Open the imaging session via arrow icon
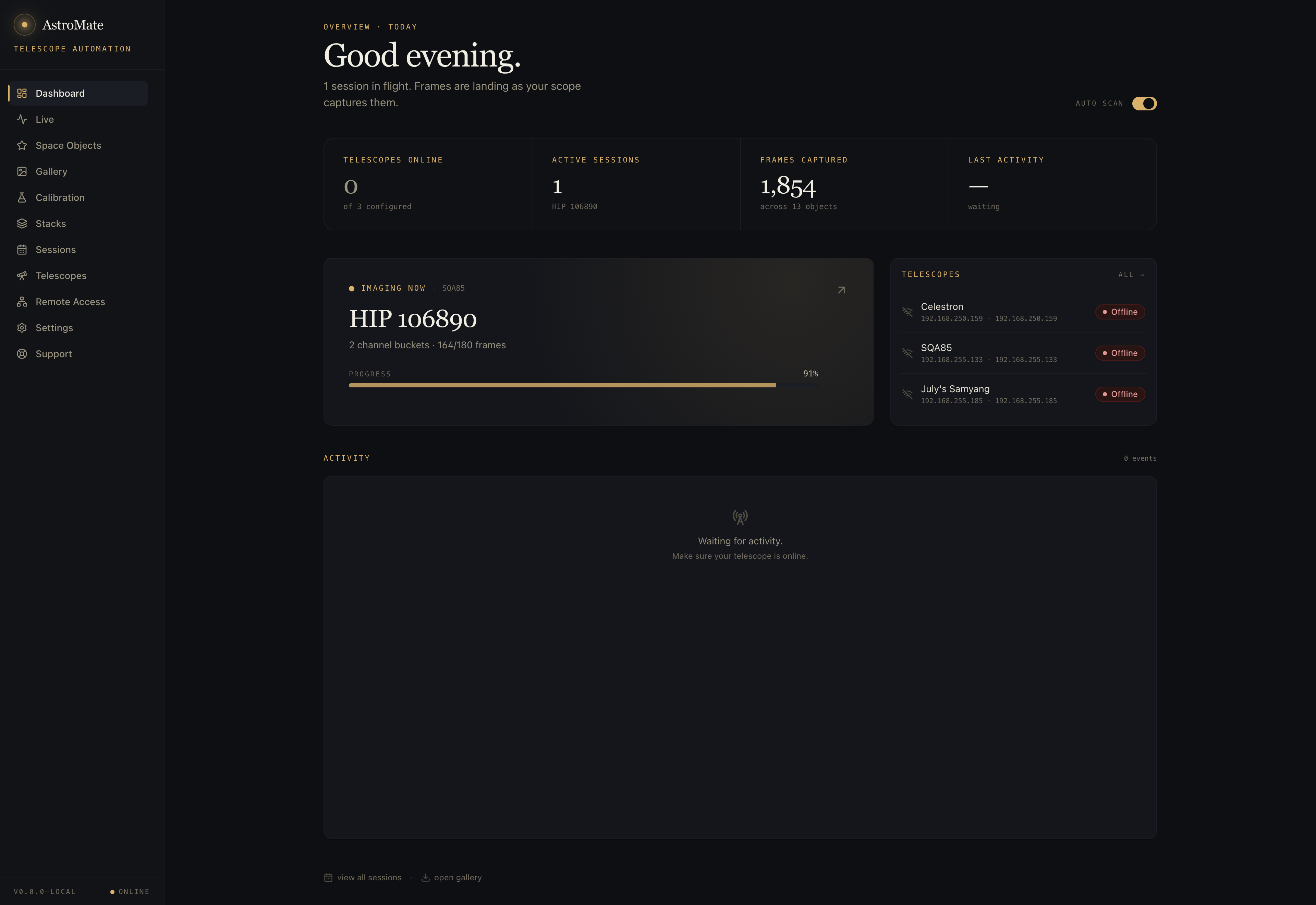The image size is (1316, 905). point(842,290)
